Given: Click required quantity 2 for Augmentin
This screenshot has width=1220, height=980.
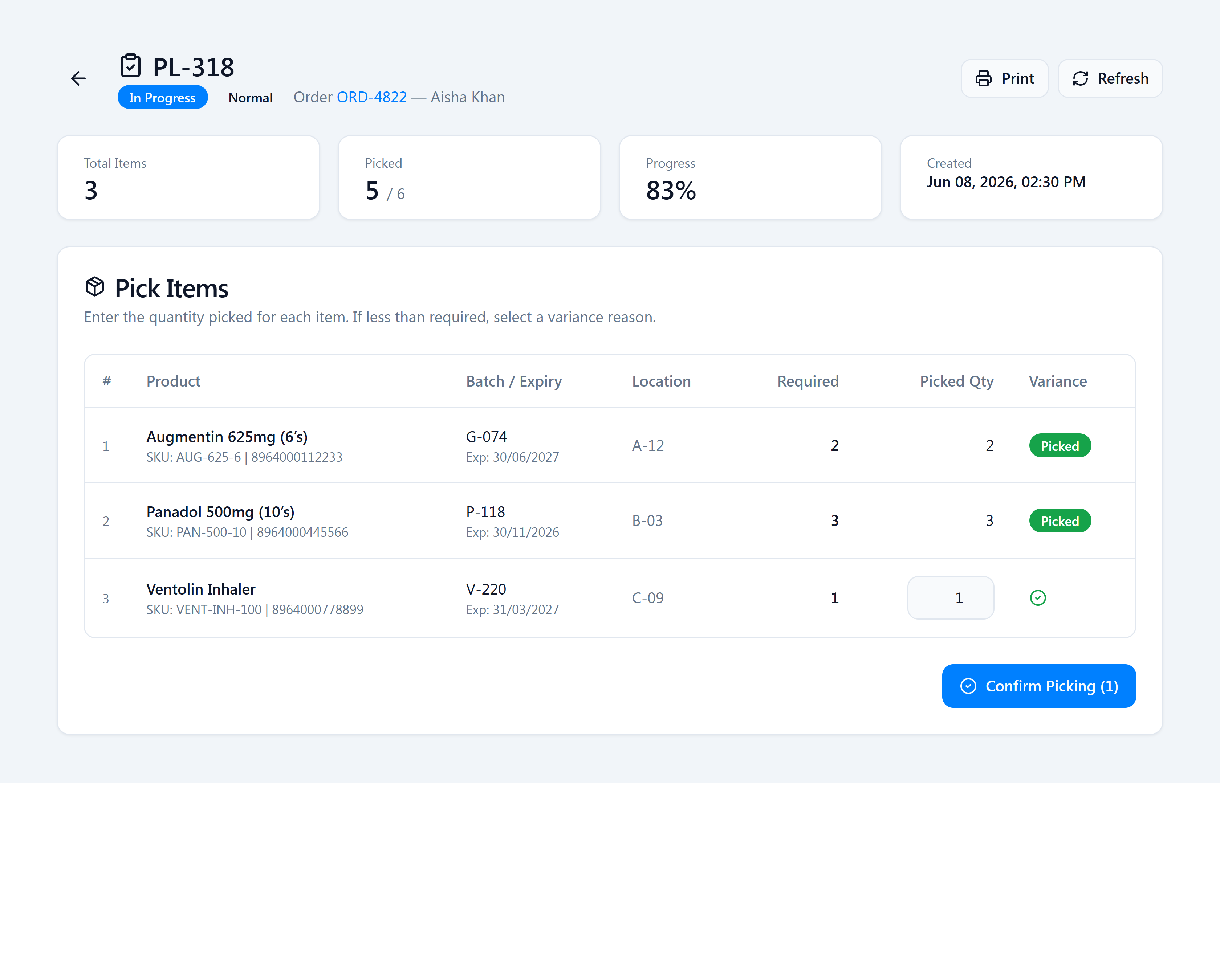Looking at the screenshot, I should [834, 446].
